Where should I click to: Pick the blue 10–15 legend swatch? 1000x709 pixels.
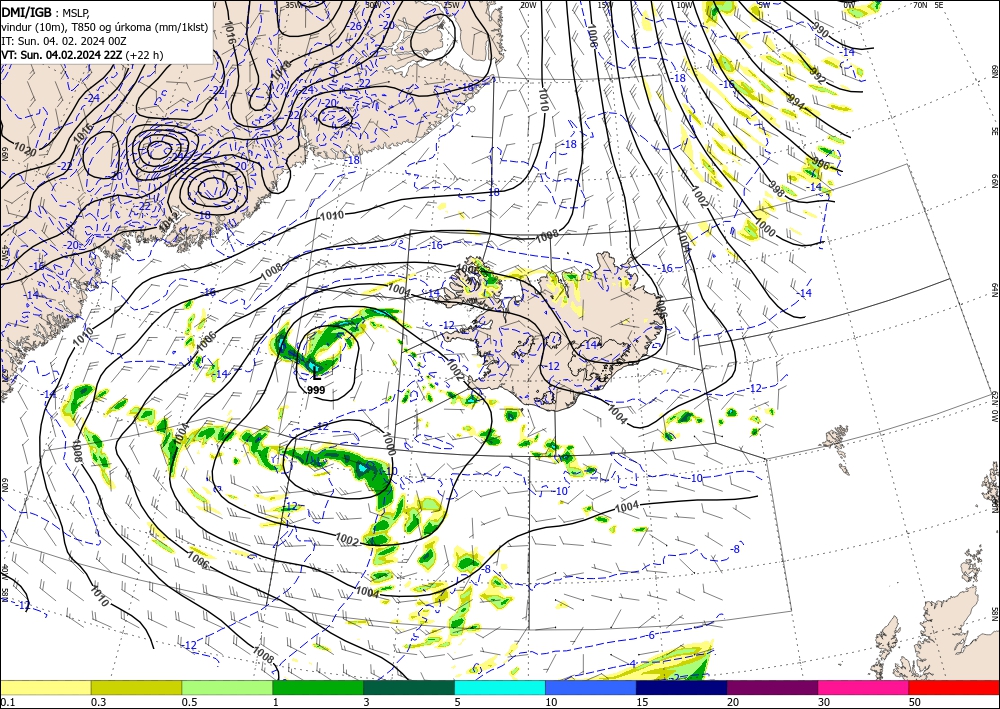pos(591,687)
